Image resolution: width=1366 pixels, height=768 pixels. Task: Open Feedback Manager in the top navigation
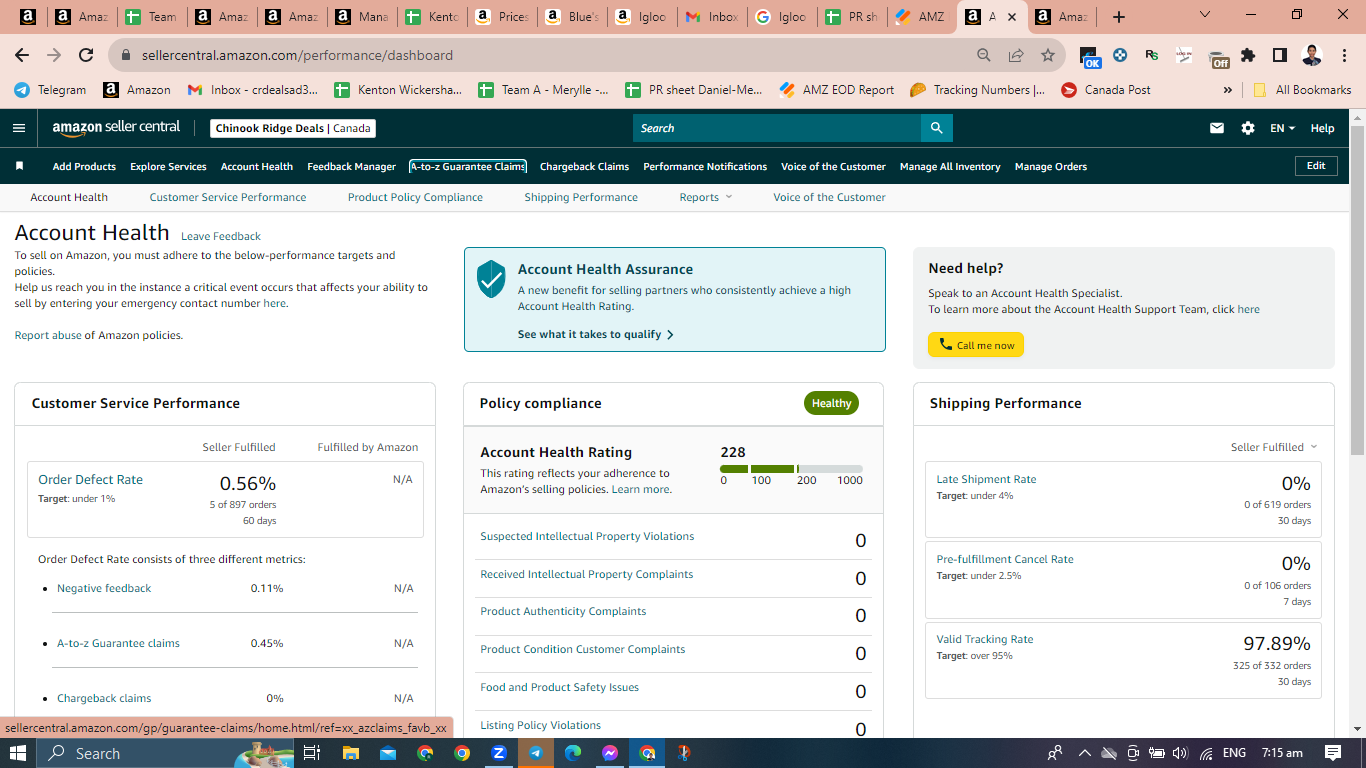coord(352,166)
